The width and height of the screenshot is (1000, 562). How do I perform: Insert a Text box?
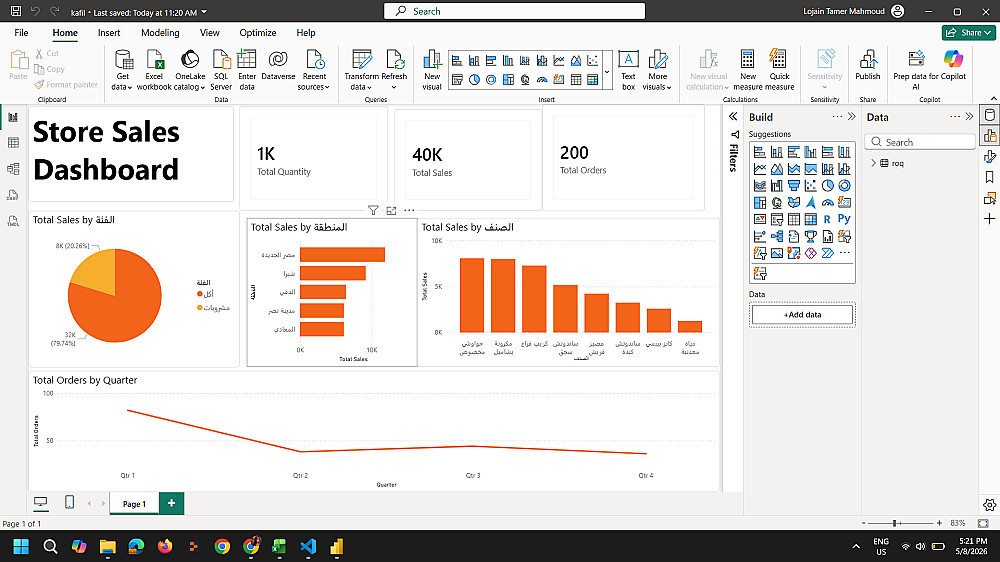(628, 70)
